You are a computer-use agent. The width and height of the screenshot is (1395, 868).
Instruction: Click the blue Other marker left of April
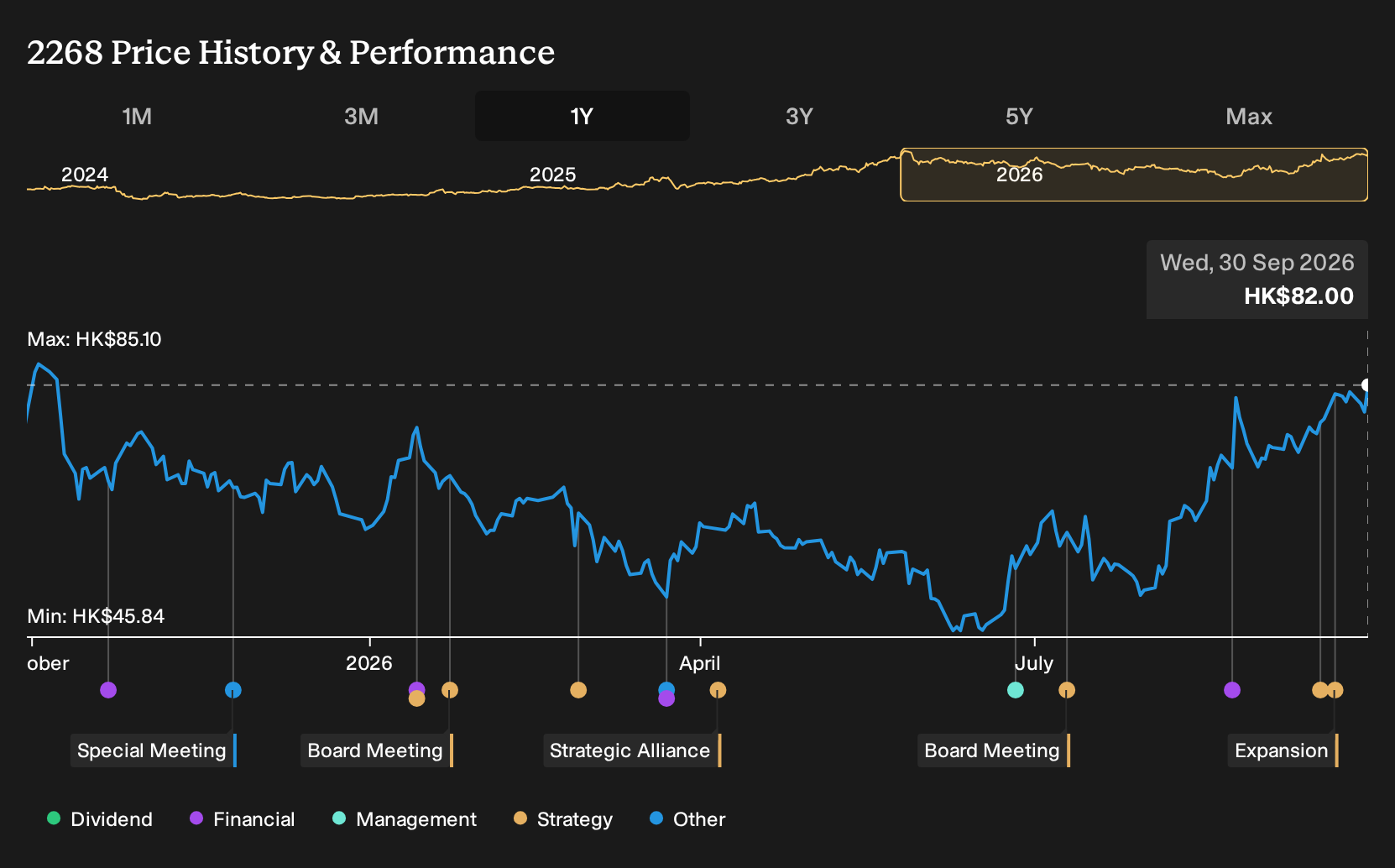[666, 688]
